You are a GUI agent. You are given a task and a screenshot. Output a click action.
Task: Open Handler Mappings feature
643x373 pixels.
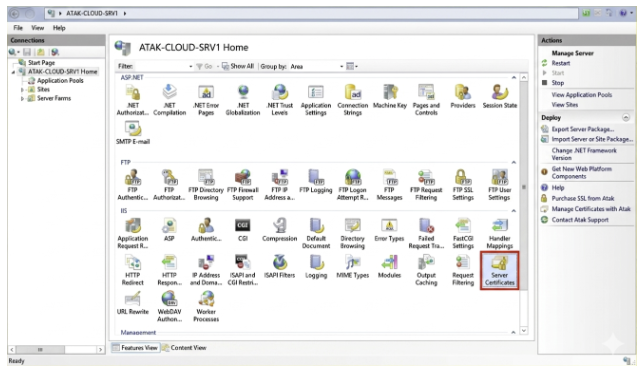[x=499, y=234]
